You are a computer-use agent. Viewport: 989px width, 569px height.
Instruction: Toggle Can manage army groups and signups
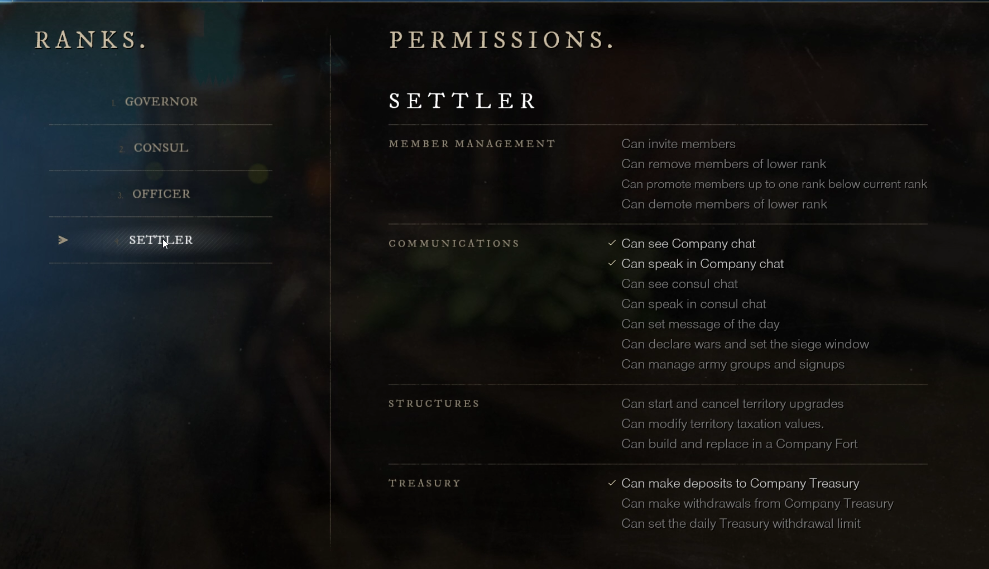(x=732, y=364)
